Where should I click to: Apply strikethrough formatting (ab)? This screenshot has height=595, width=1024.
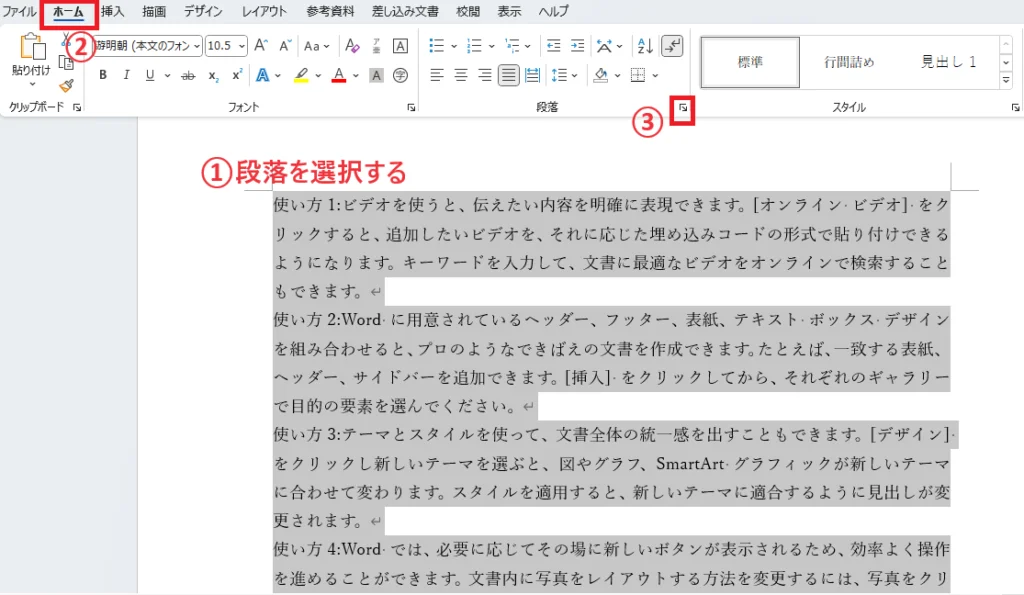(x=188, y=76)
